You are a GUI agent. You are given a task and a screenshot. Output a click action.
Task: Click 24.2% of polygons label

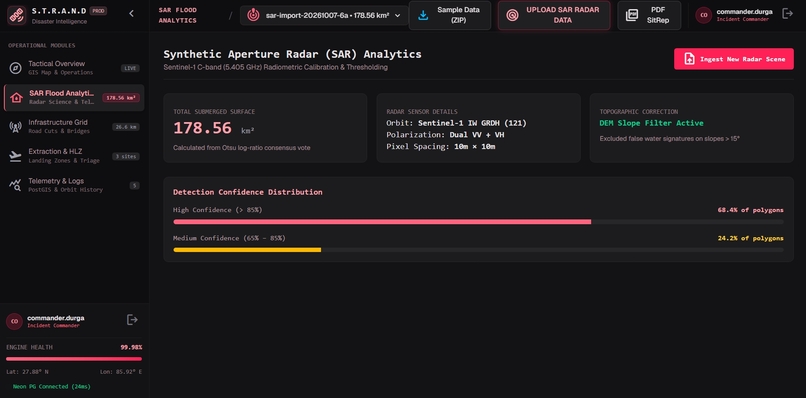point(750,238)
